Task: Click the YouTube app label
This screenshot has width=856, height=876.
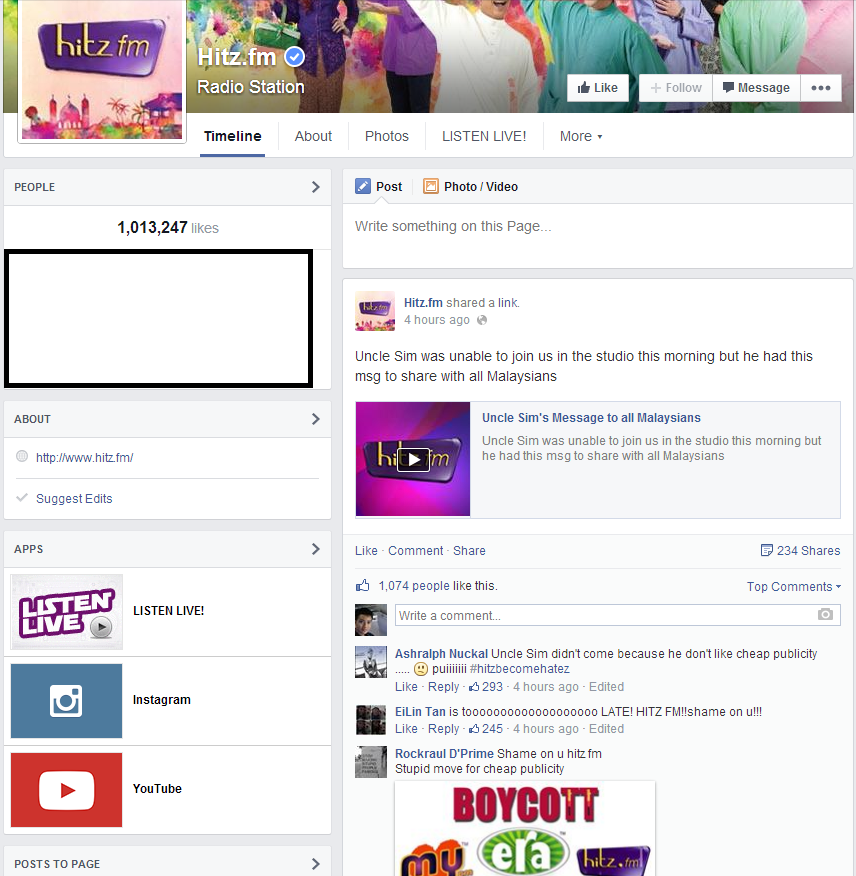Action: [157, 788]
